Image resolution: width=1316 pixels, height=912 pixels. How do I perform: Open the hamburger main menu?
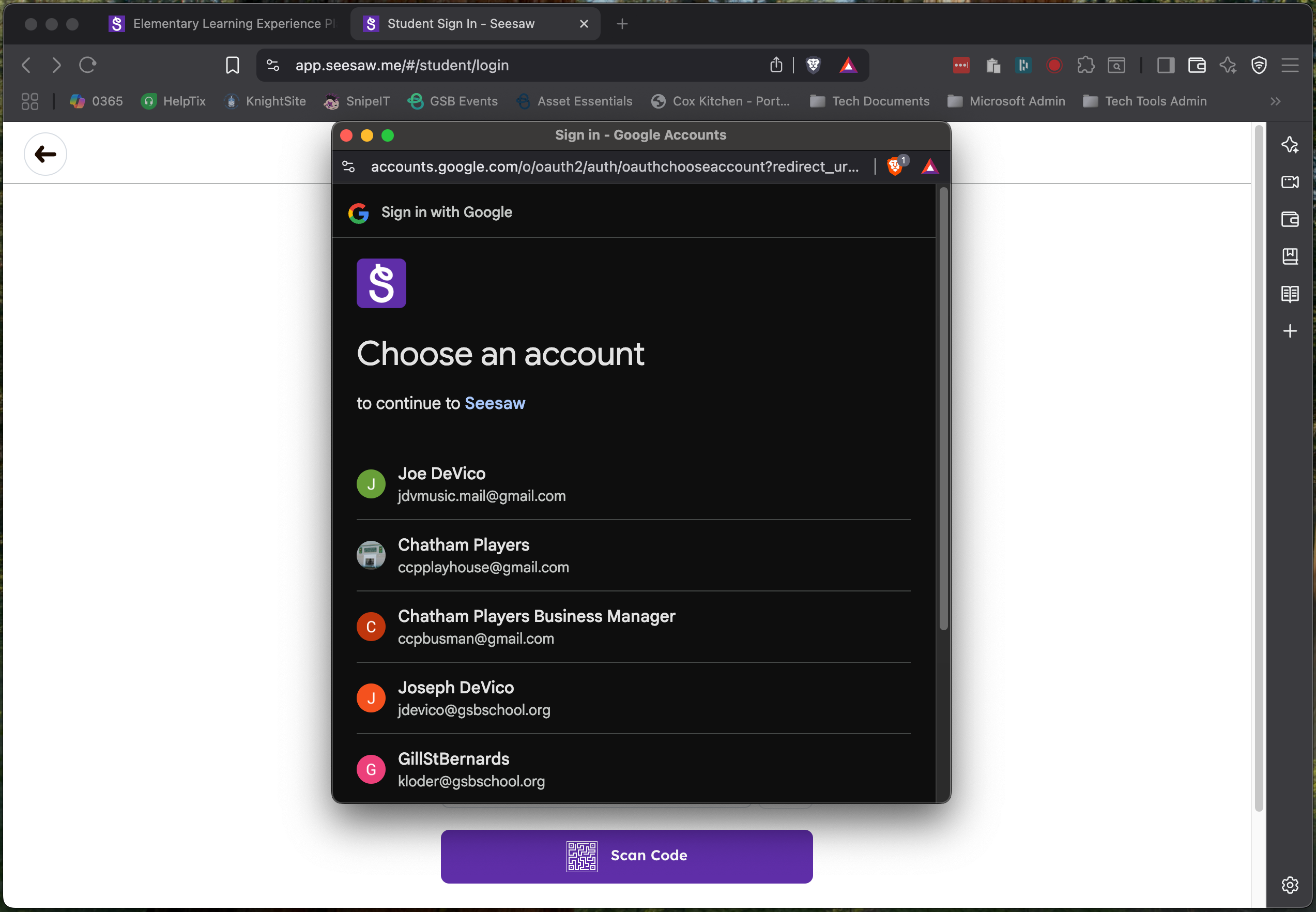pyautogui.click(x=1290, y=65)
